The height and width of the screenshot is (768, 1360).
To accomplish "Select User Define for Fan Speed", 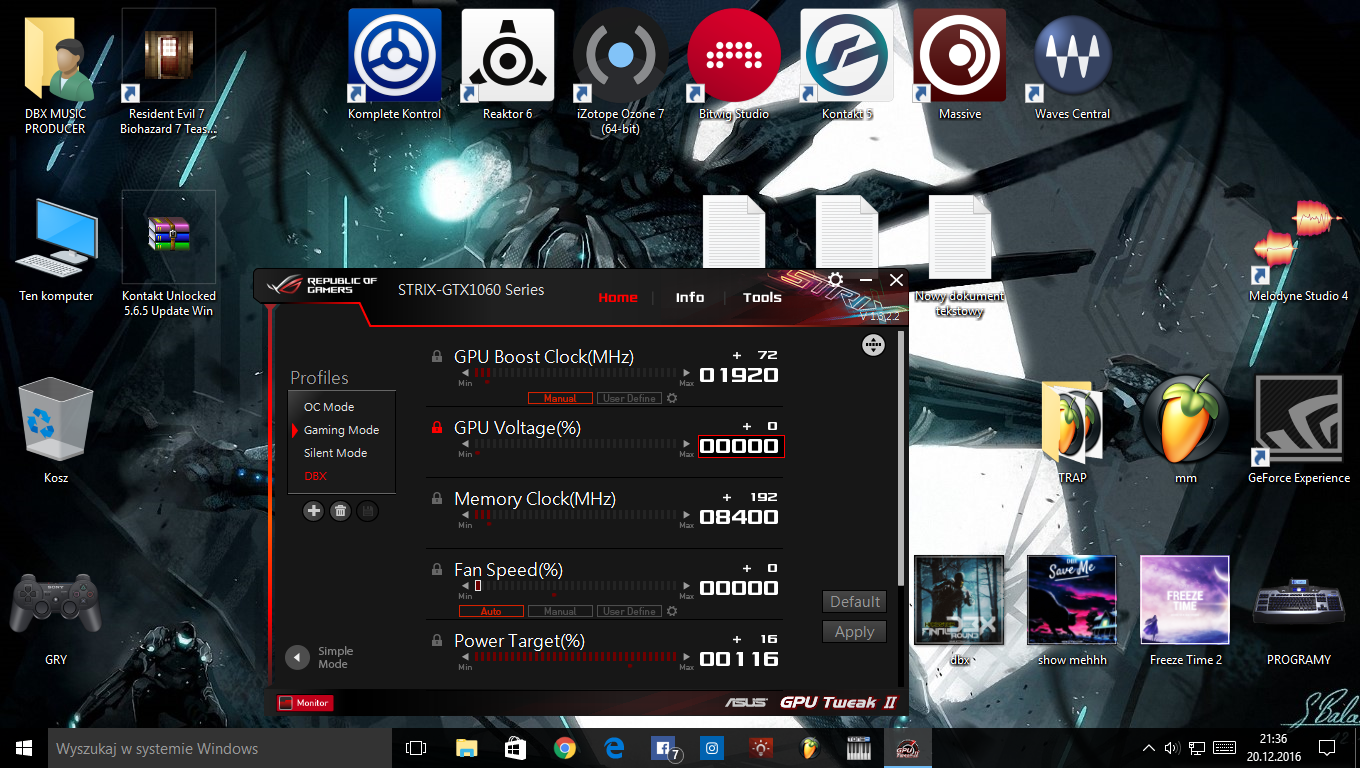I will (x=629, y=611).
